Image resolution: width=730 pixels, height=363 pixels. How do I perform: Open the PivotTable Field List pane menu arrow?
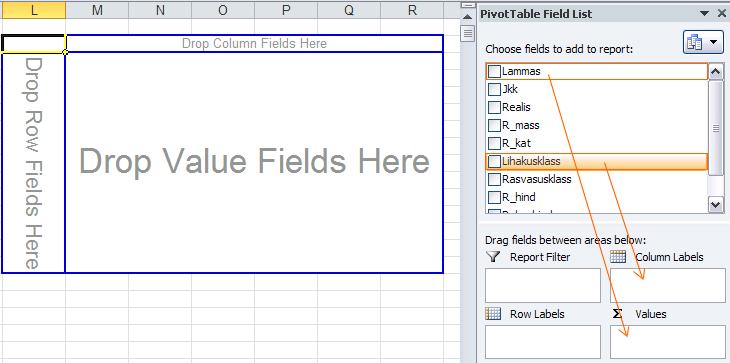coord(704,14)
